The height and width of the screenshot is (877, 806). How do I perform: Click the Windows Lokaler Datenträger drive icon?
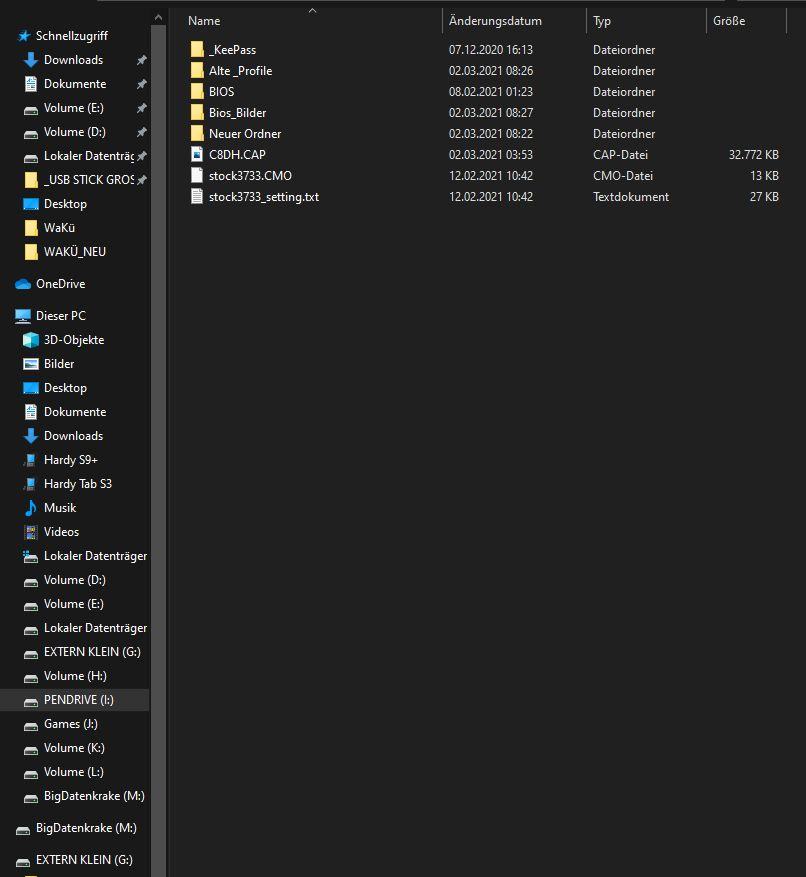click(x=31, y=557)
